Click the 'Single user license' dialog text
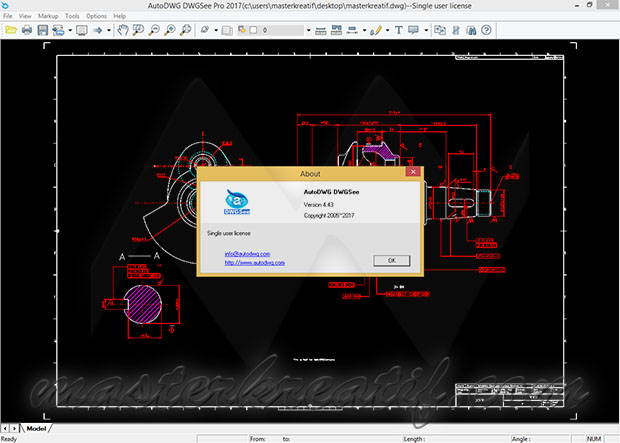This screenshot has width=620, height=443. click(x=229, y=233)
